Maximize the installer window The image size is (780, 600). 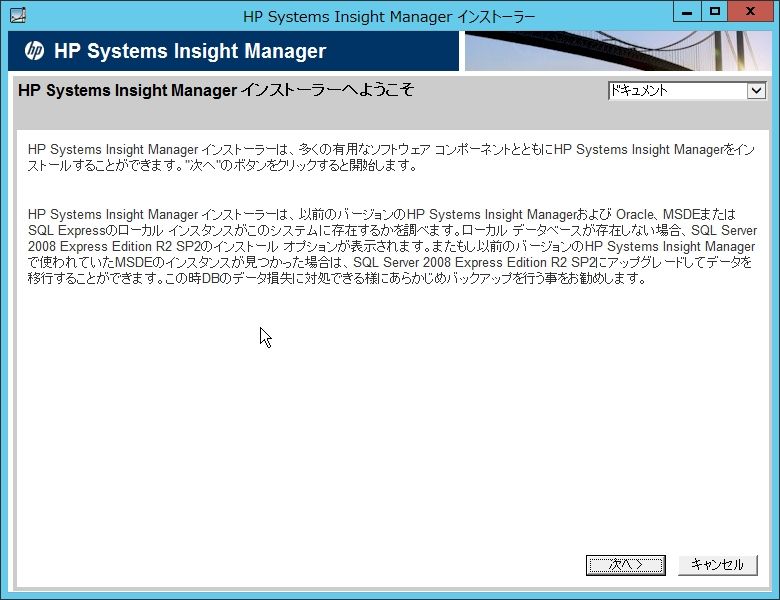pos(715,11)
